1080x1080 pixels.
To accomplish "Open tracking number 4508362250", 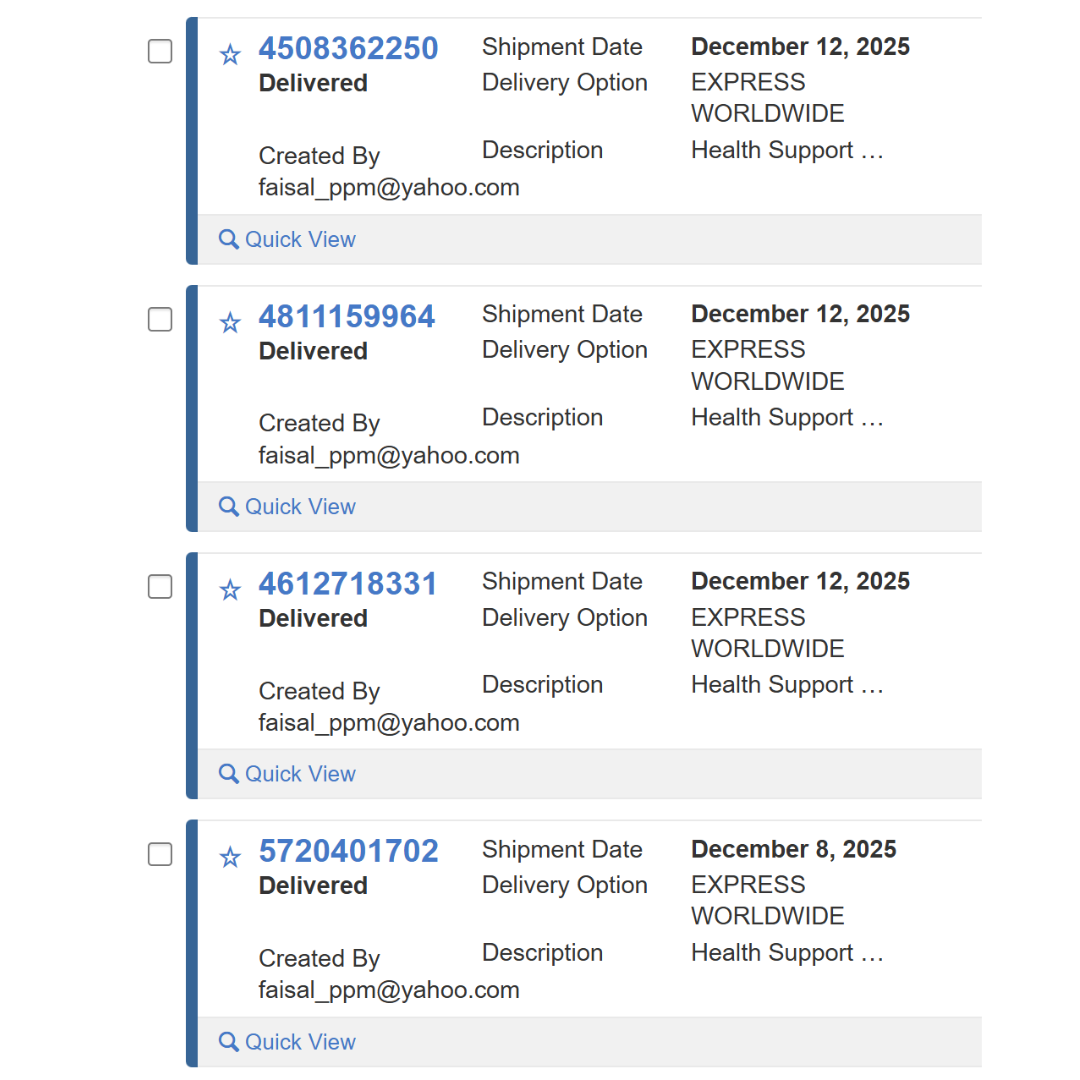I will pos(348,48).
